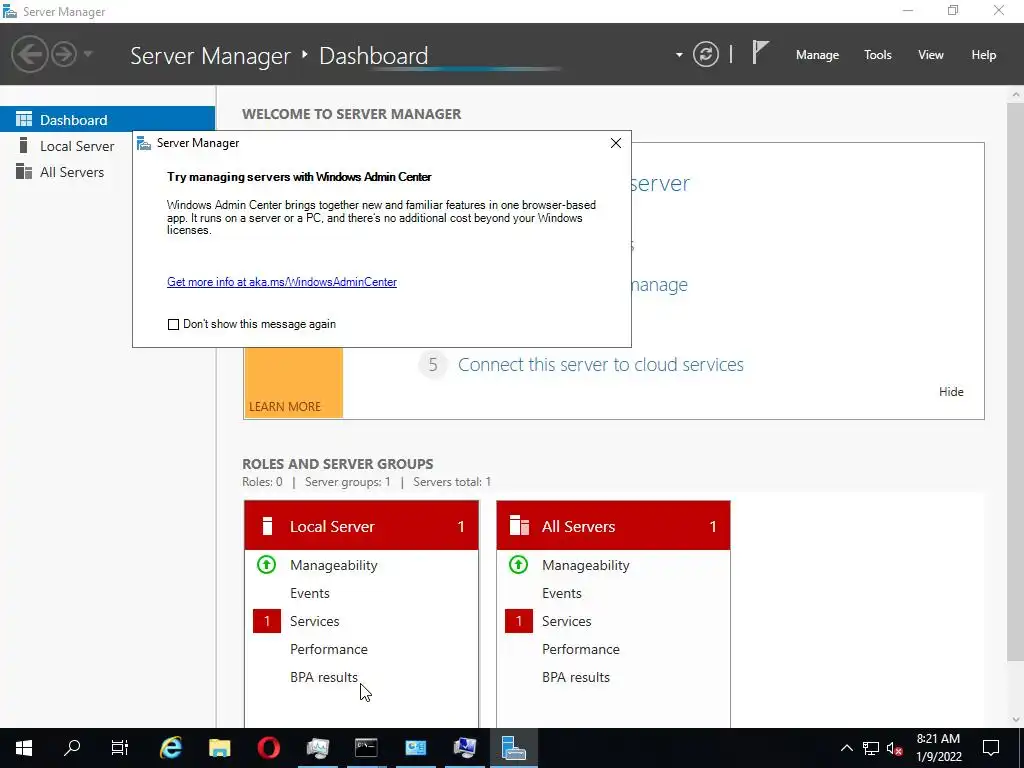Click Performance in the All Servers tile
This screenshot has height=768, width=1024.
tap(581, 649)
